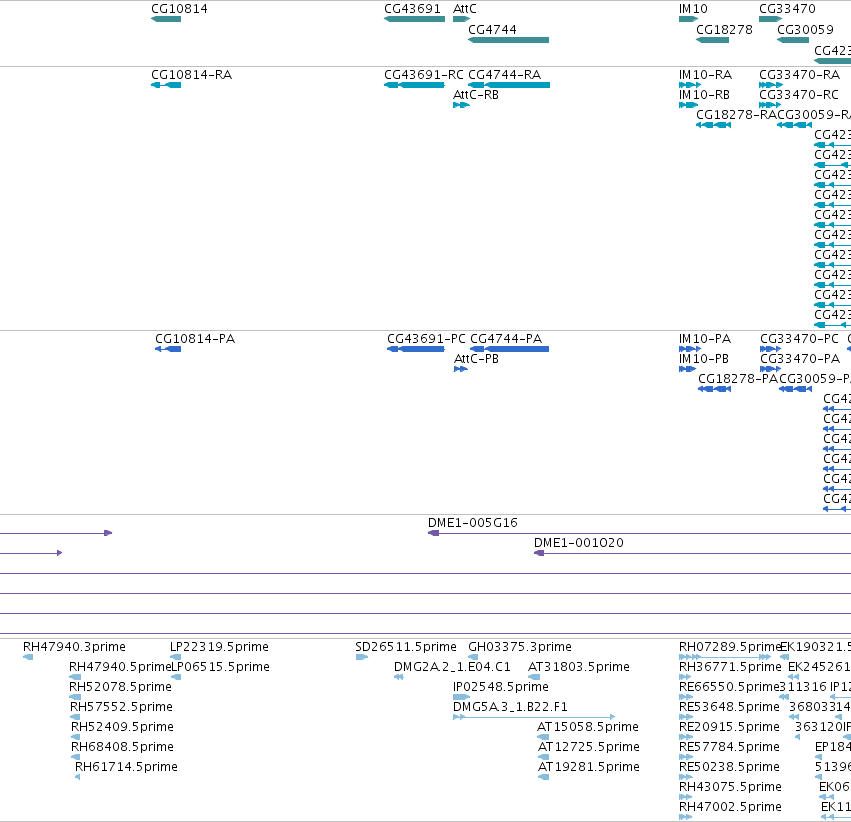The image size is (851, 822).
Task: Open coding sequence CG4744-PA
Action: (510, 349)
